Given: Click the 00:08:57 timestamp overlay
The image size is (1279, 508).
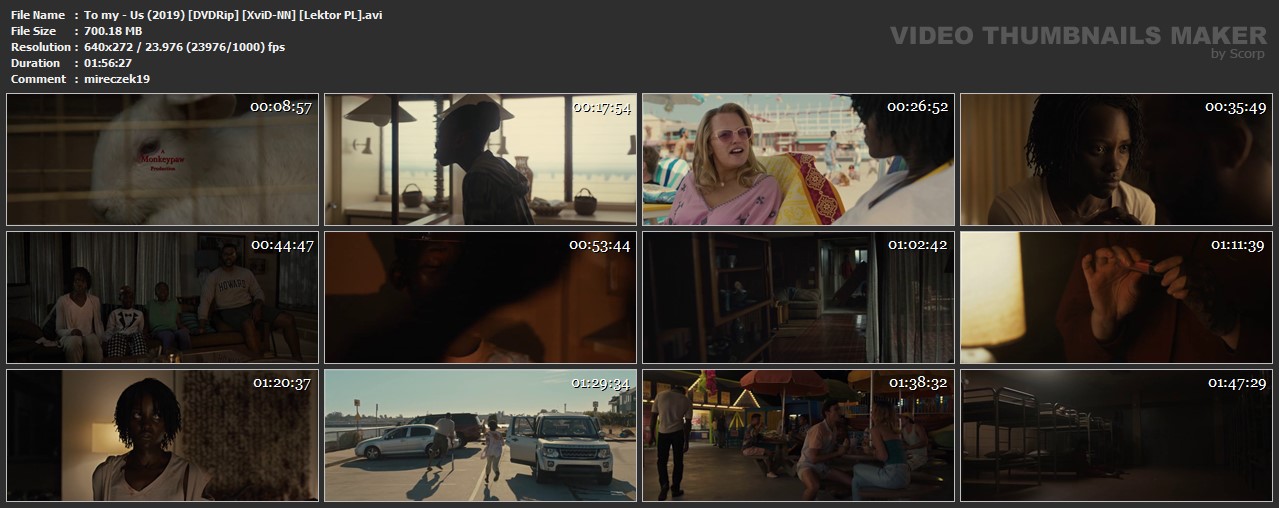Looking at the screenshot, I should pos(282,106).
